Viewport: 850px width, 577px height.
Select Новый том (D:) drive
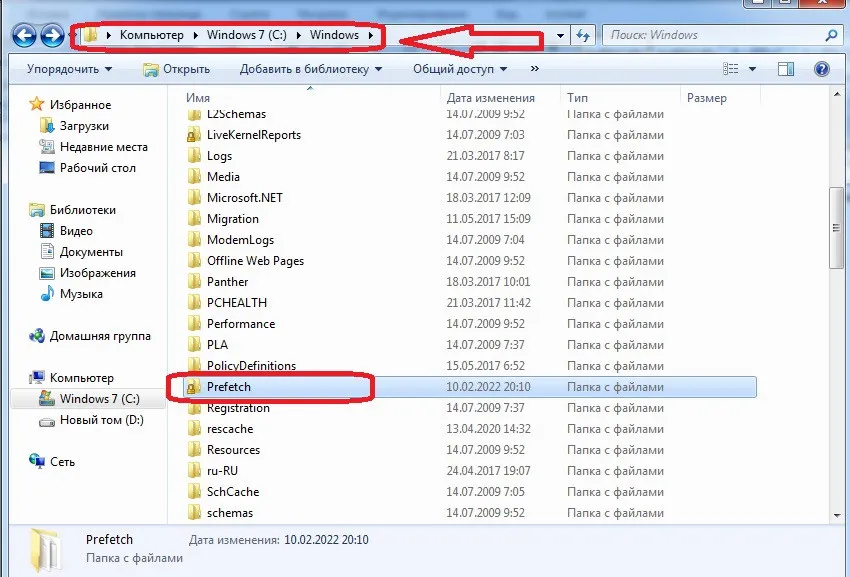point(101,420)
